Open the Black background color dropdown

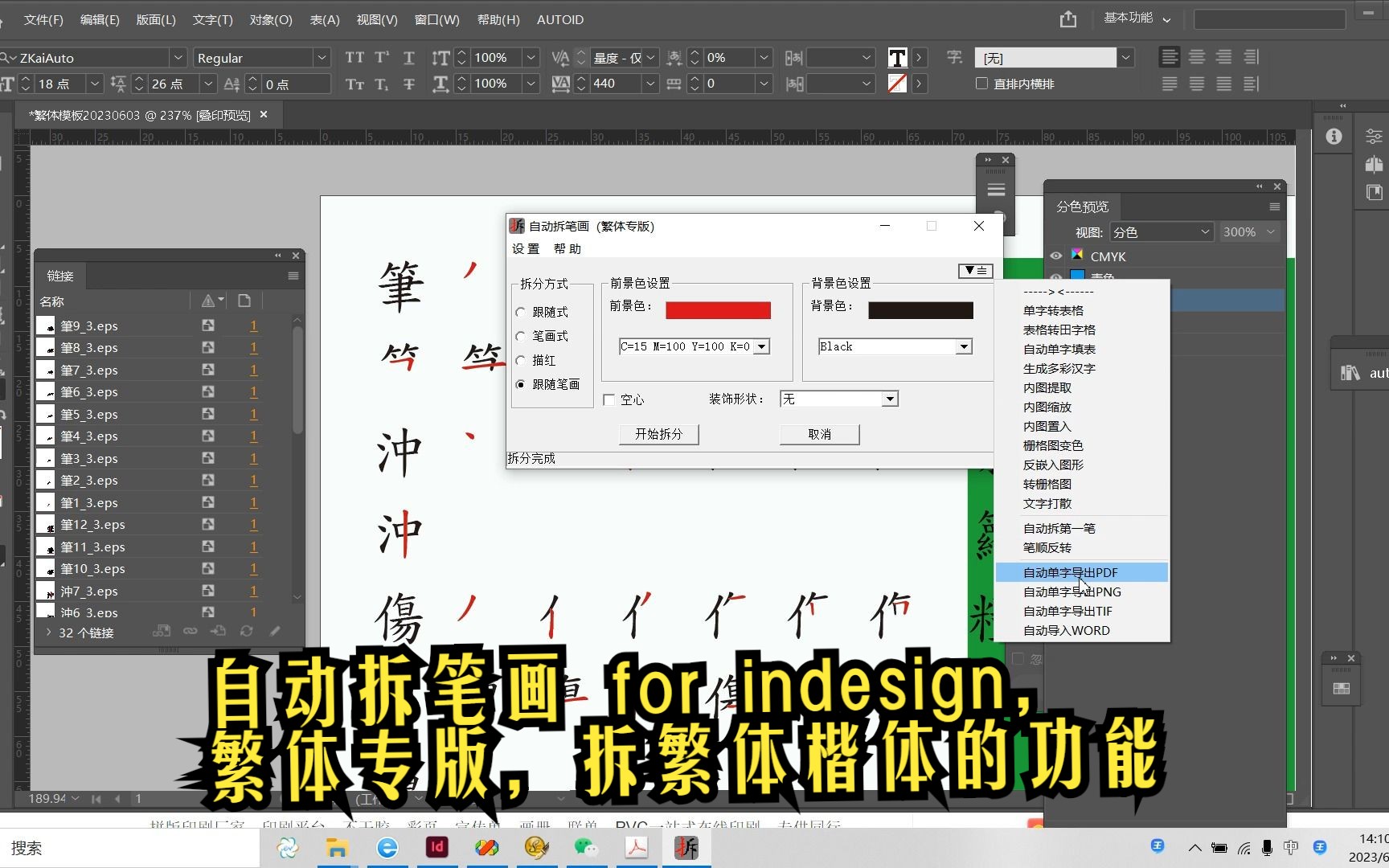coord(964,346)
